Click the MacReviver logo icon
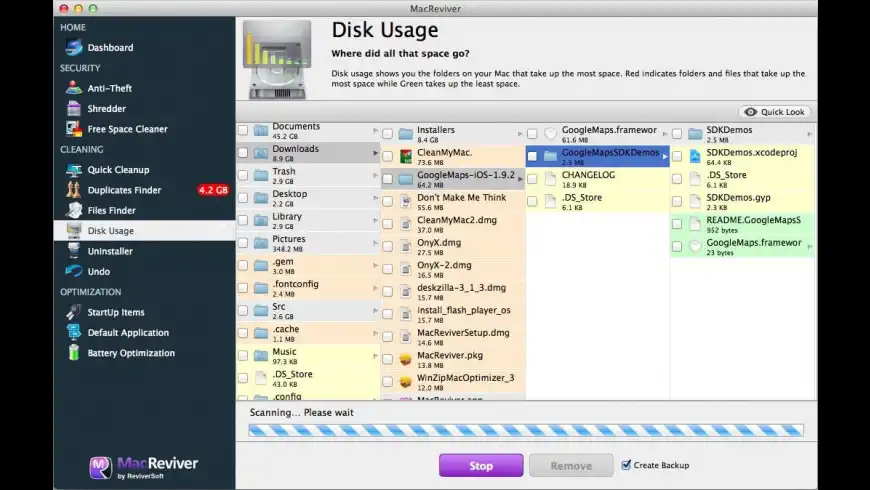 point(100,467)
